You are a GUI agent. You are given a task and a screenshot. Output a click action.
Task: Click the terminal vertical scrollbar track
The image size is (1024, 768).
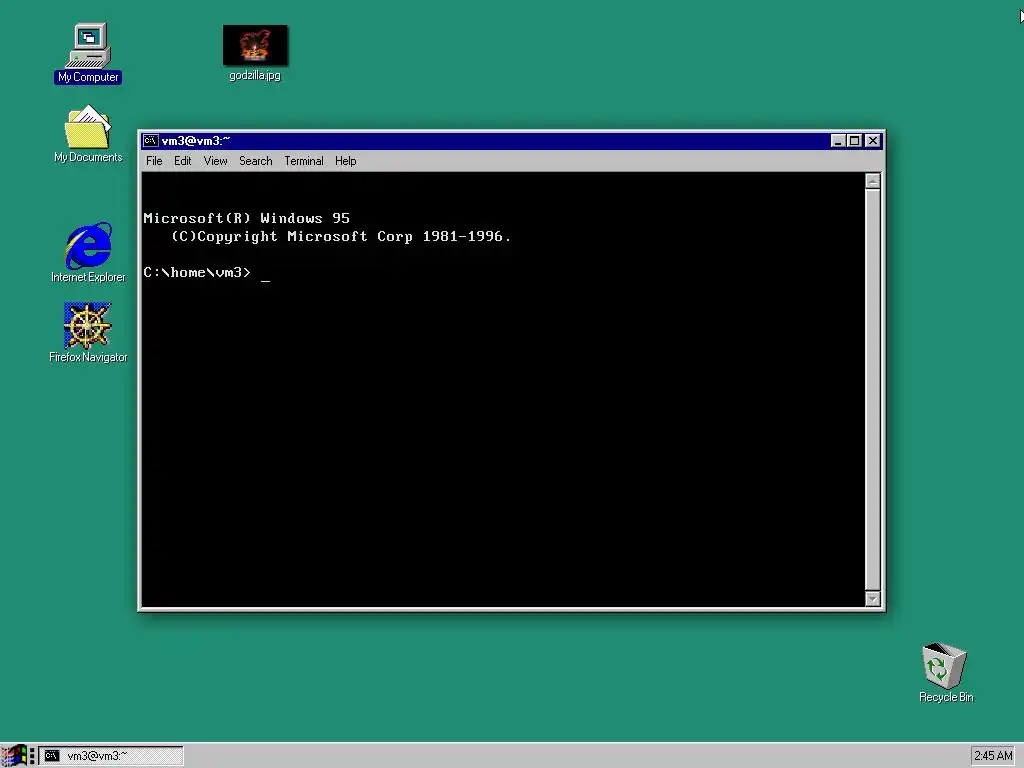click(x=872, y=390)
